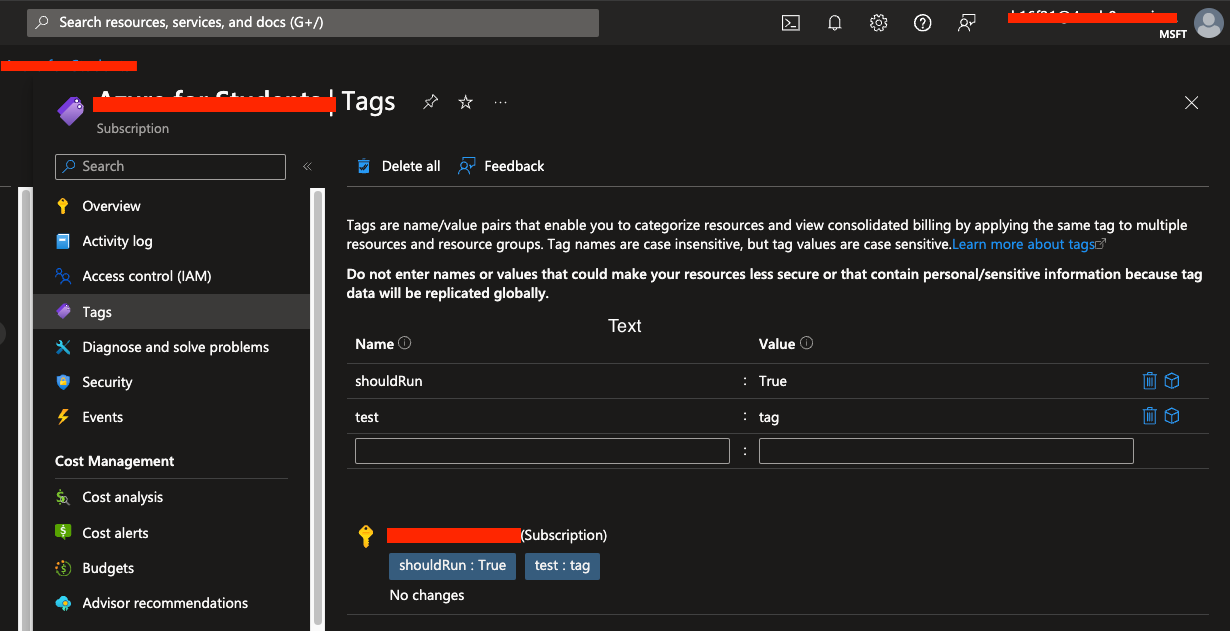Image resolution: width=1230 pixels, height=631 pixels.
Task: Open Learn more about tags link
Action: (1029, 244)
